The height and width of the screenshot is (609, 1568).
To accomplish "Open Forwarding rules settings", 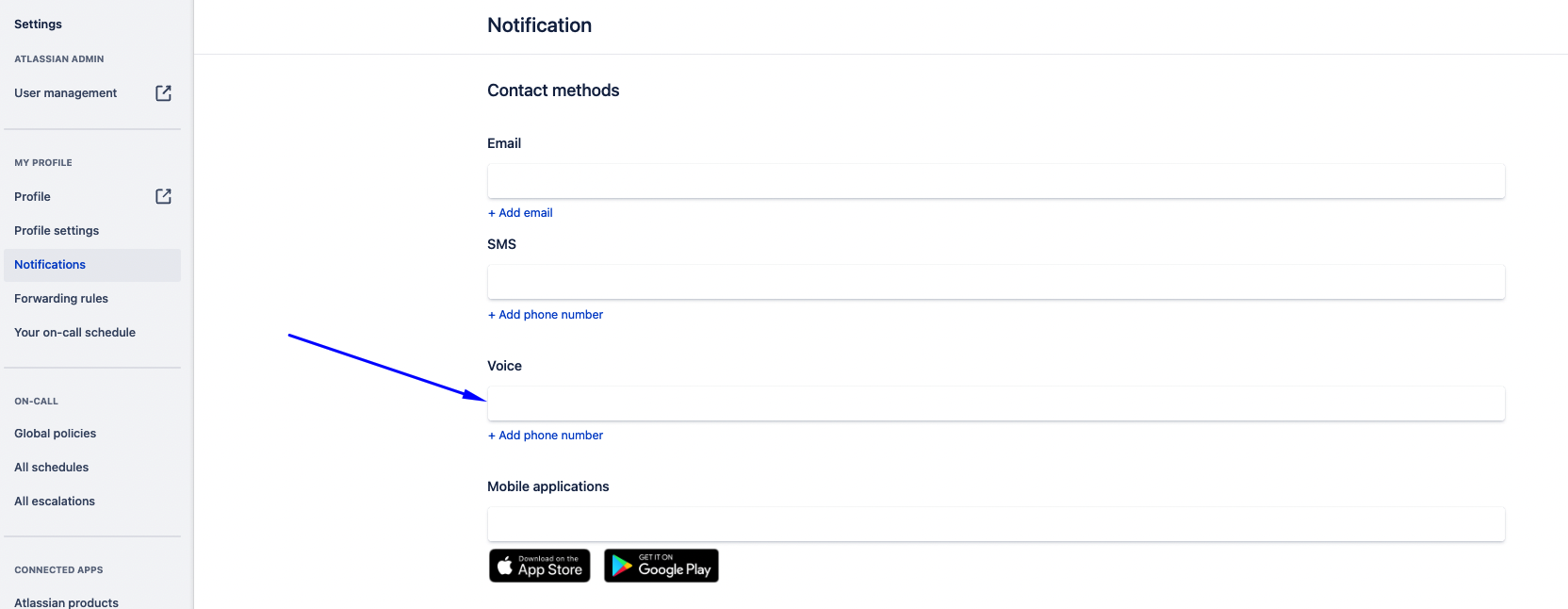I will click(60, 298).
